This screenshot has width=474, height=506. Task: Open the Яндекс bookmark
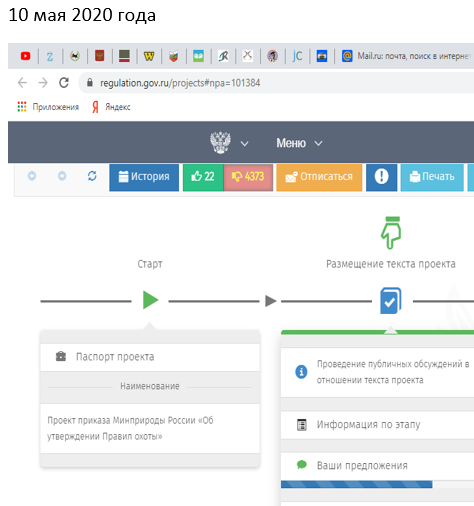click(x=111, y=107)
